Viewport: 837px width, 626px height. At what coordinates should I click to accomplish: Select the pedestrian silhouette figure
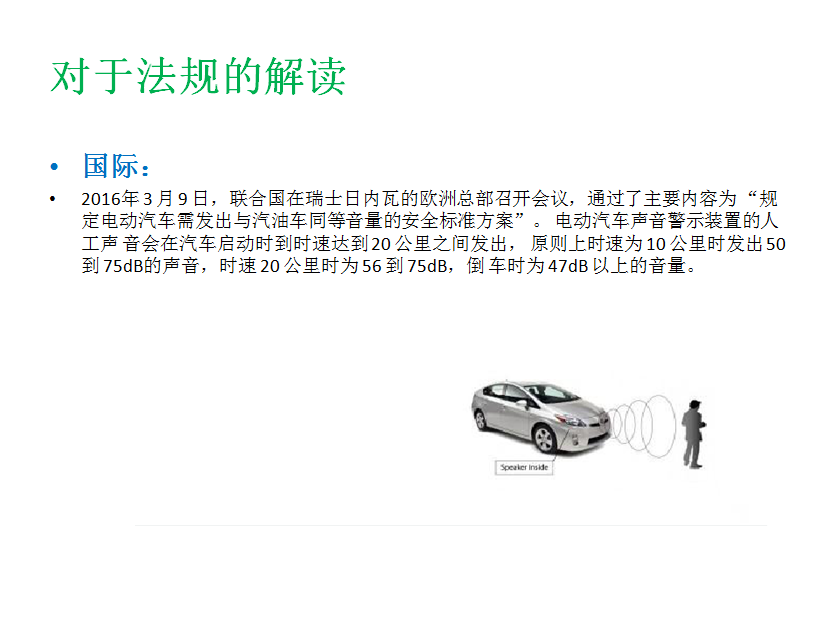(693, 434)
